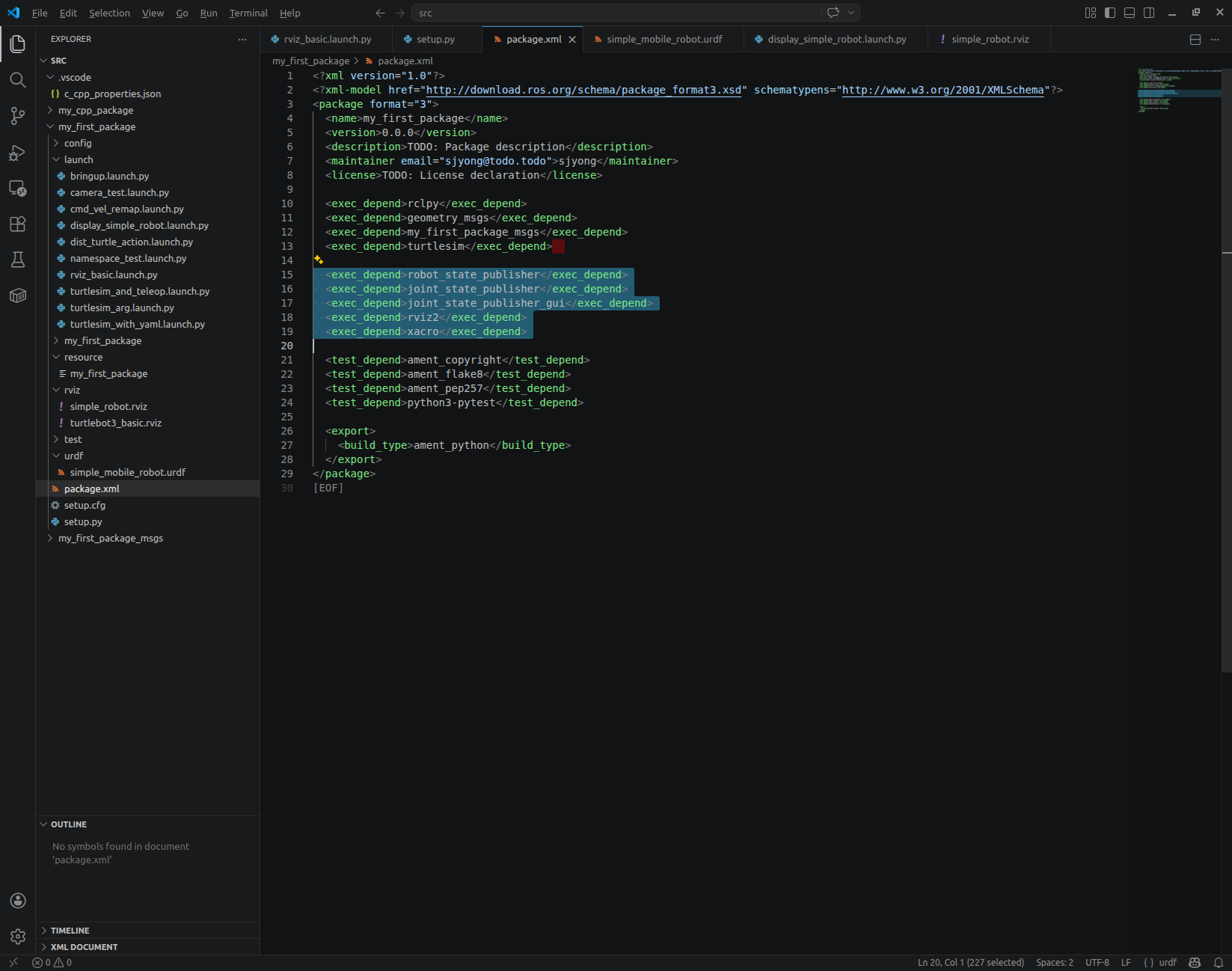Viewport: 1232px width, 971px height.
Task: Collapse the SRC root folder
Action: [43, 61]
